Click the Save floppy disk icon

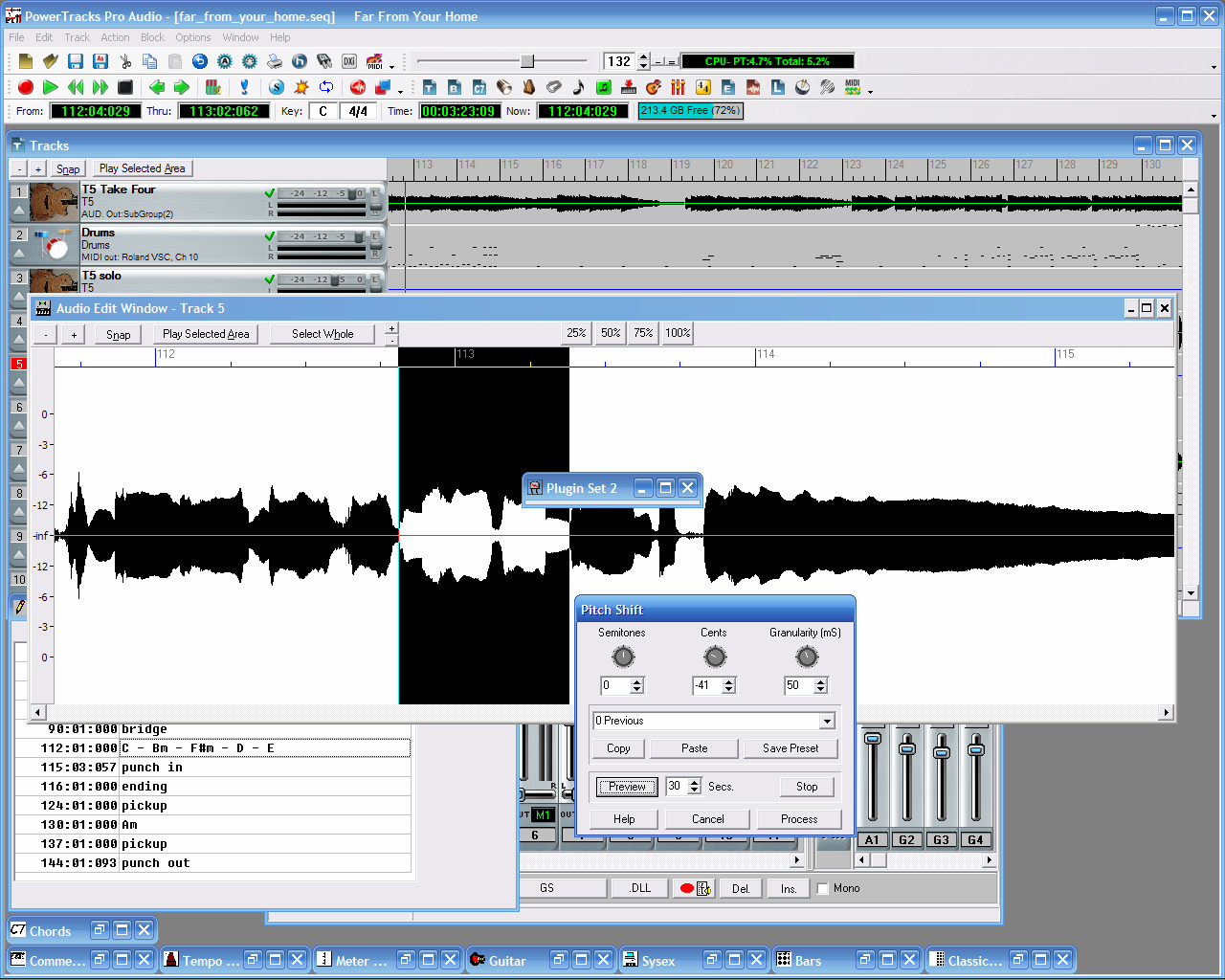(76, 61)
